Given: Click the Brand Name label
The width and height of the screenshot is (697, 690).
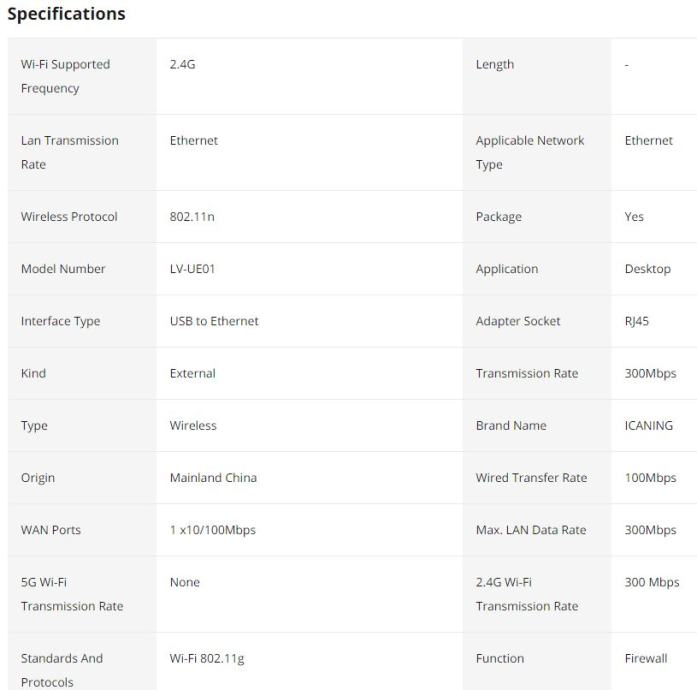Looking at the screenshot, I should tap(511, 426).
